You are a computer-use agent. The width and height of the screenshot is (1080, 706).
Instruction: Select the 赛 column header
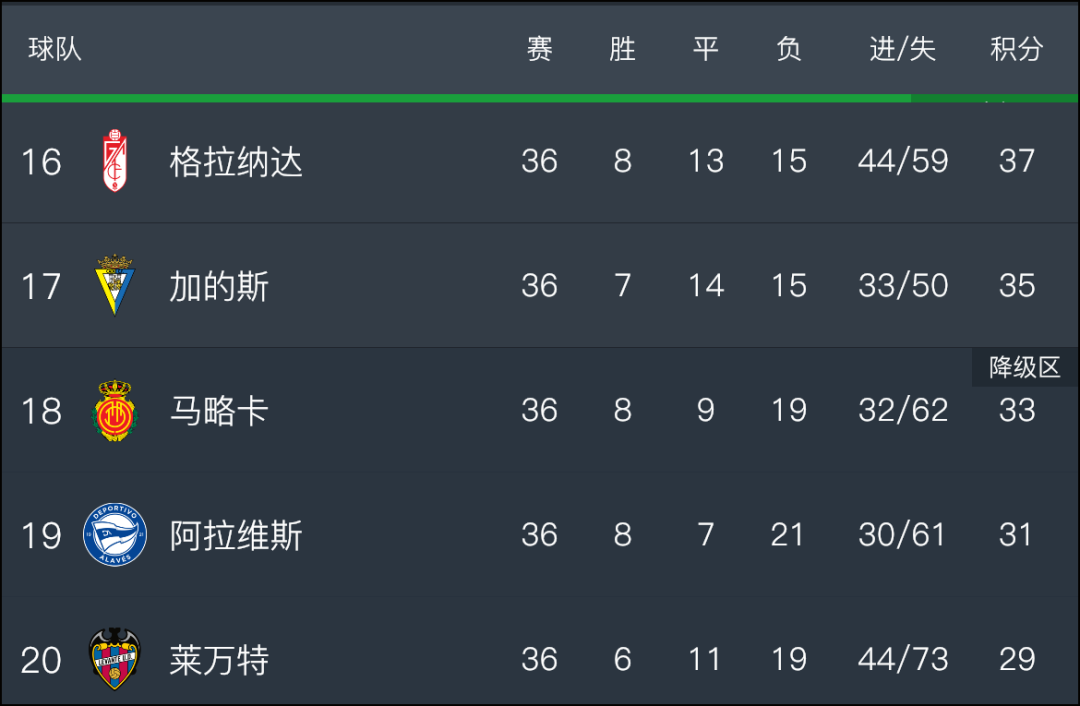539,49
